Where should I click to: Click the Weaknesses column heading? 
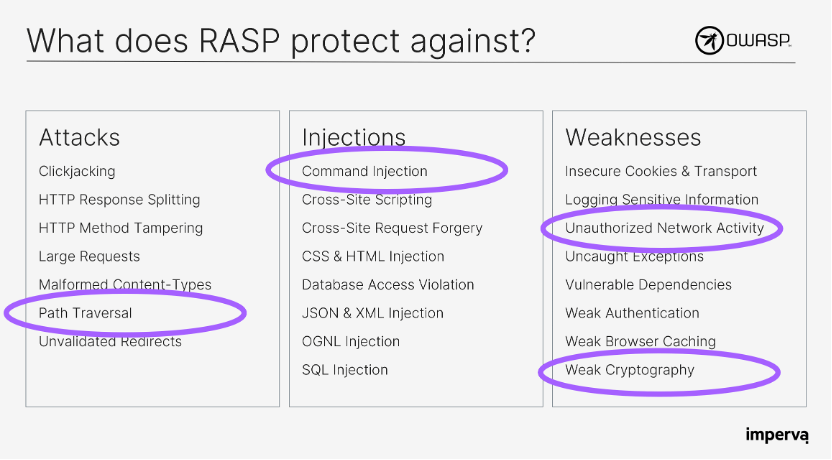(633, 138)
